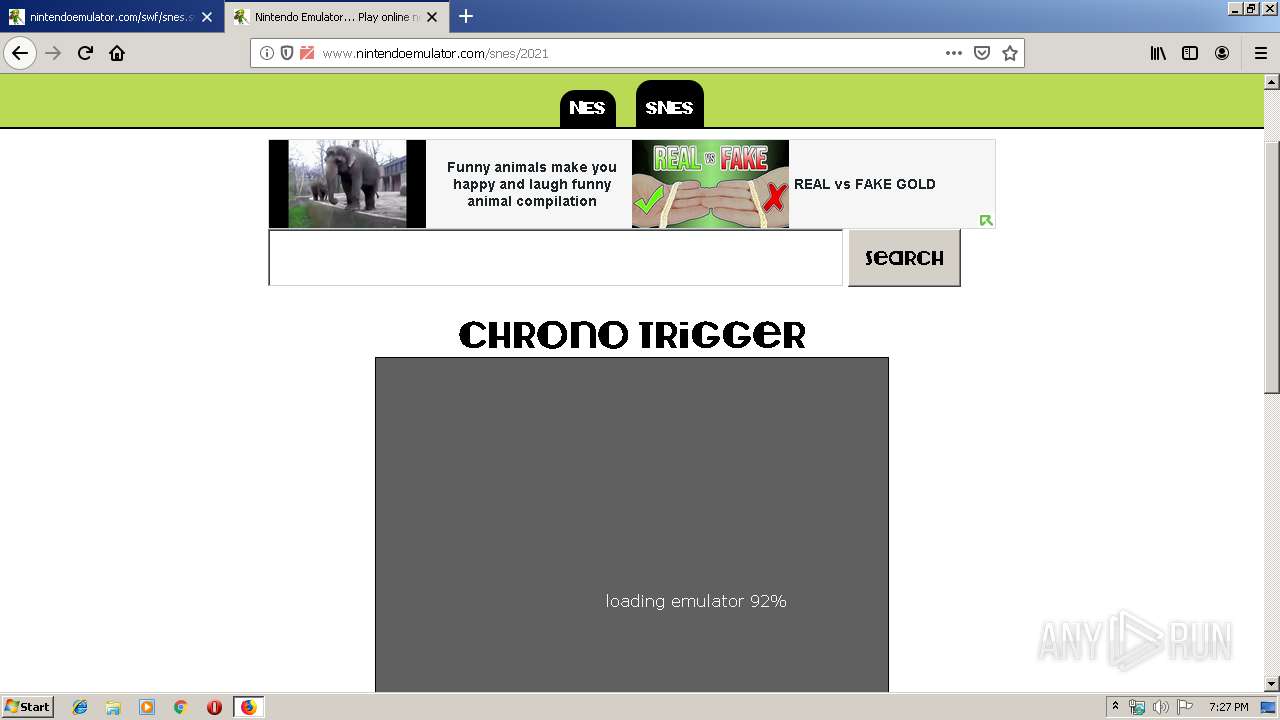The height and width of the screenshot is (720, 1280).
Task: Go back to the previous page
Action: click(x=20, y=53)
